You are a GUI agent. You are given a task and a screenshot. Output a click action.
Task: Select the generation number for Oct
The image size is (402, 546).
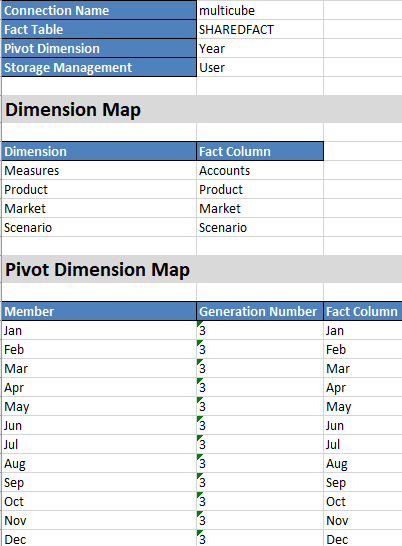click(x=260, y=501)
